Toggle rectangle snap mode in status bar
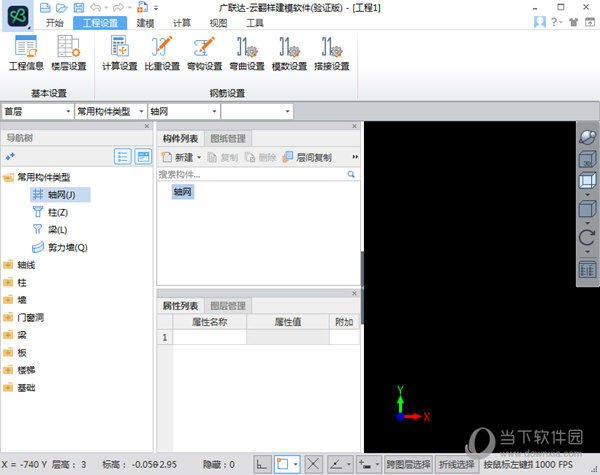Viewport: 600px width, 475px height. click(283, 465)
